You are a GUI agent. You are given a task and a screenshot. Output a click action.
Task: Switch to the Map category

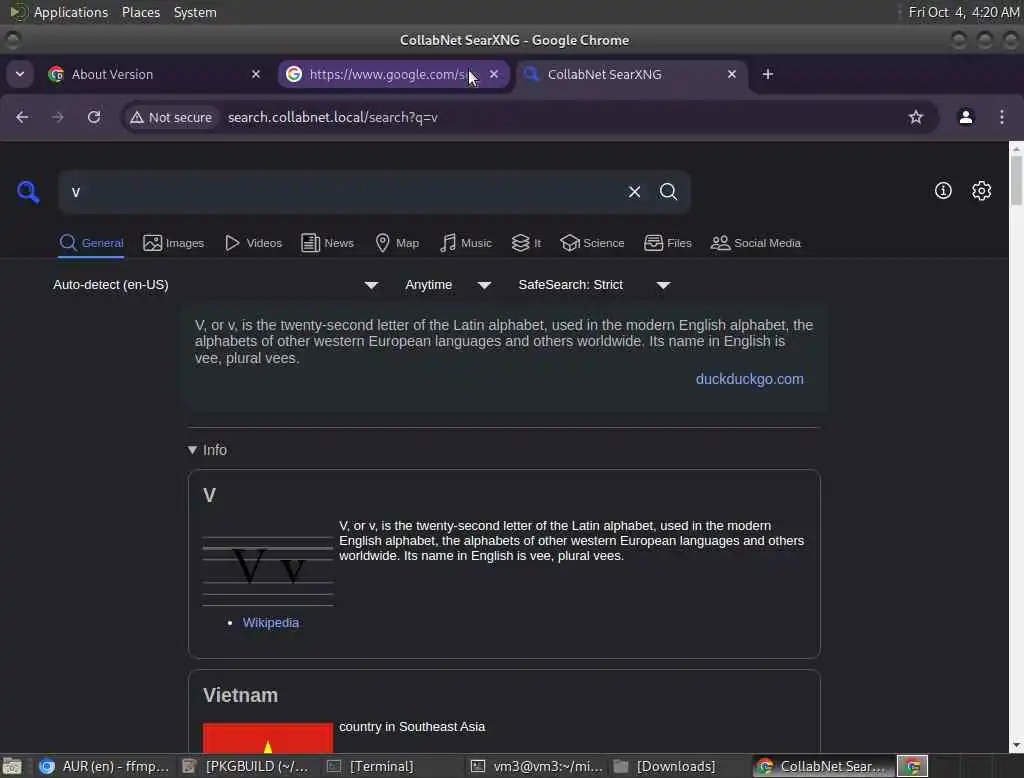pos(397,243)
